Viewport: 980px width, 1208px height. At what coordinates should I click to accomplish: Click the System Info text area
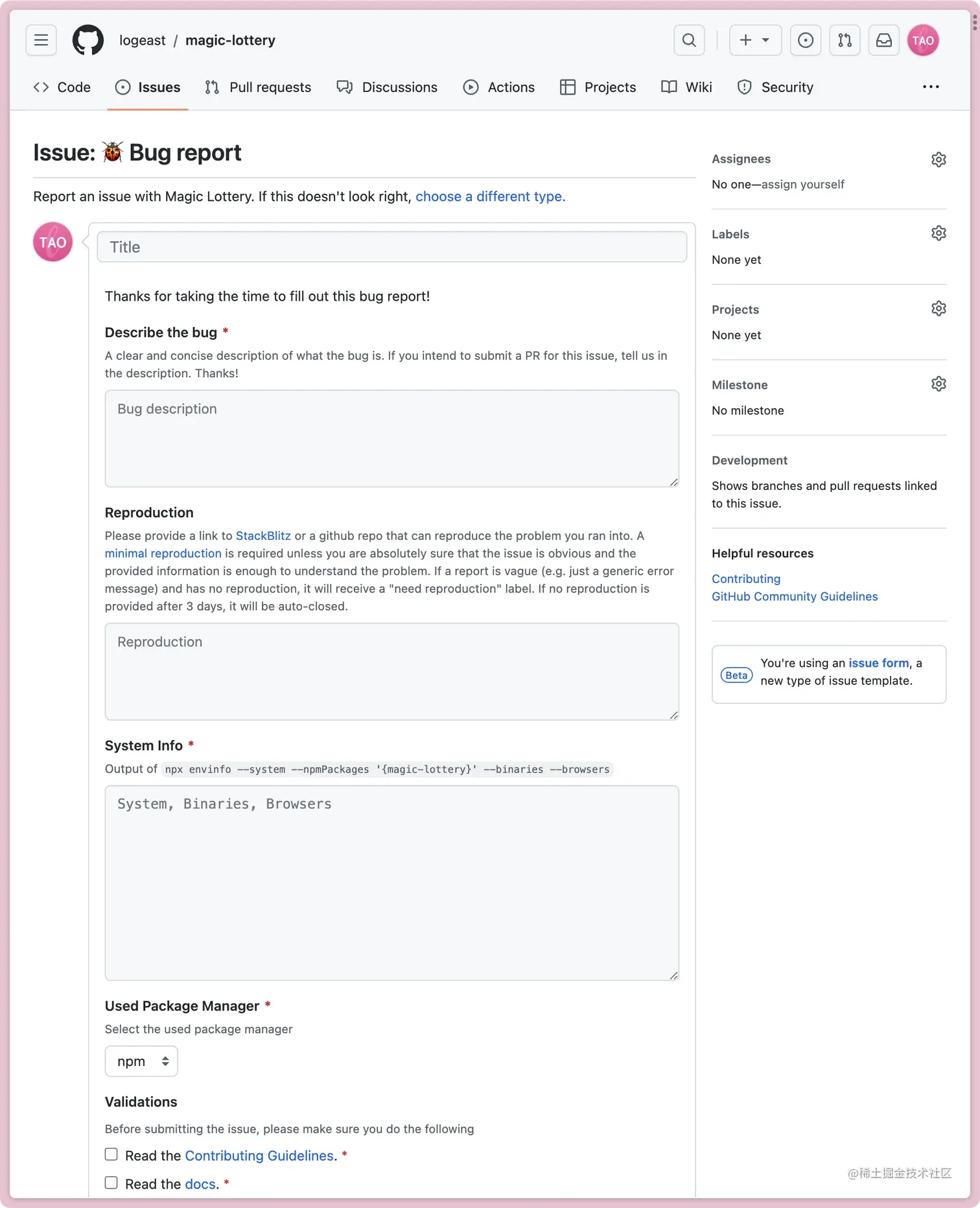point(391,883)
